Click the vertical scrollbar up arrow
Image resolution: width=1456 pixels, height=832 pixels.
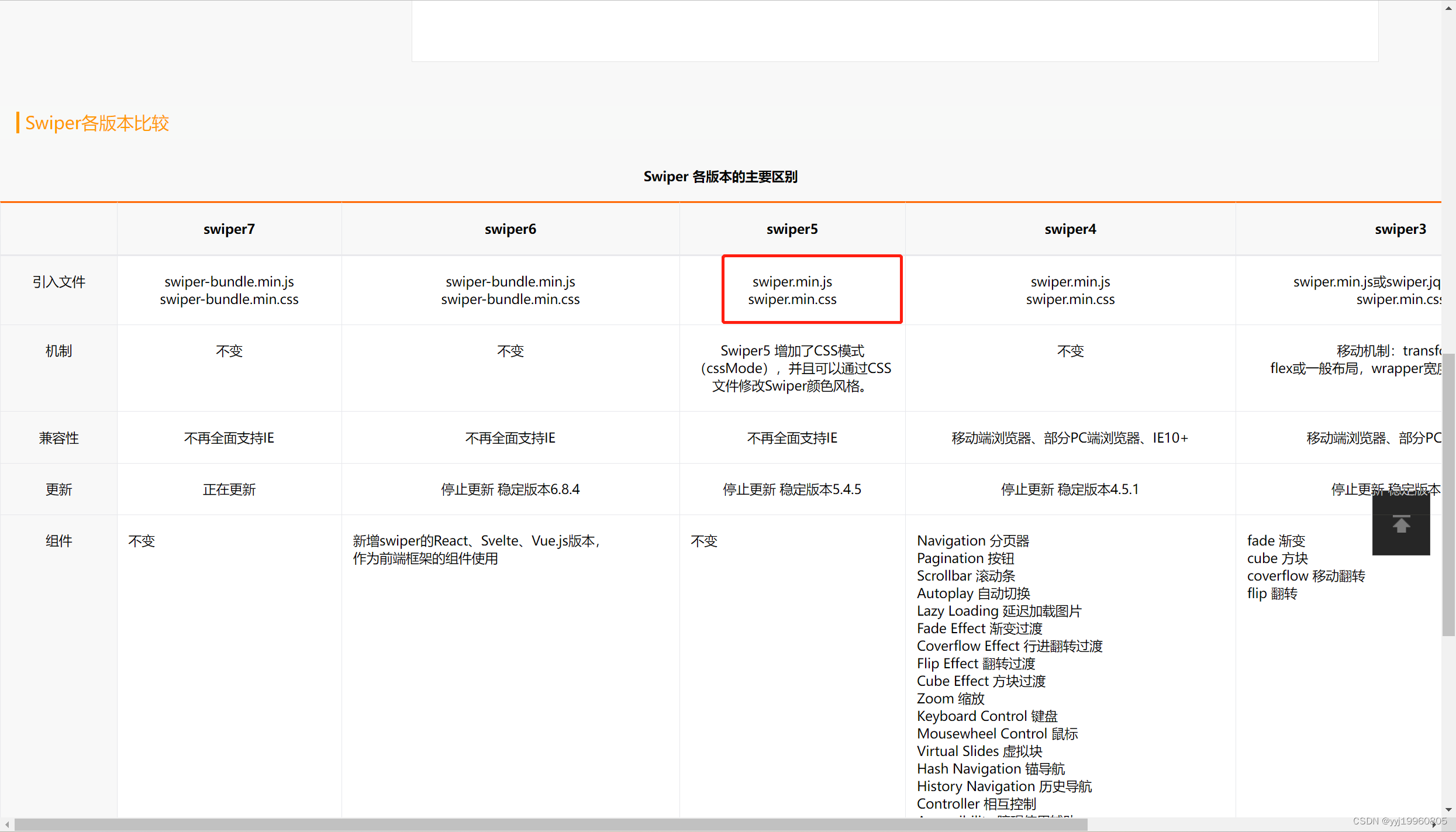[1449, 7]
